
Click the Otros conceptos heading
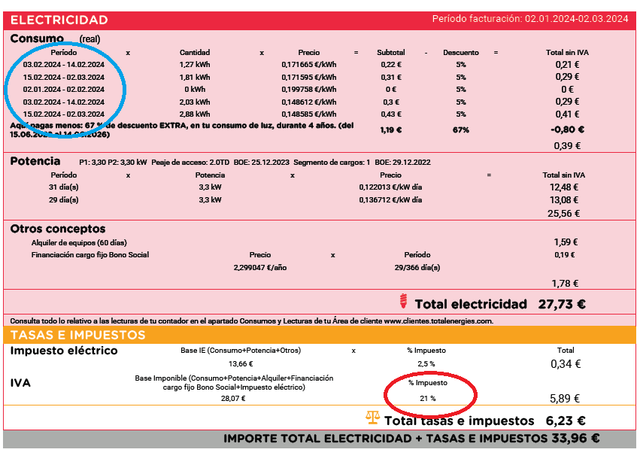[58, 229]
